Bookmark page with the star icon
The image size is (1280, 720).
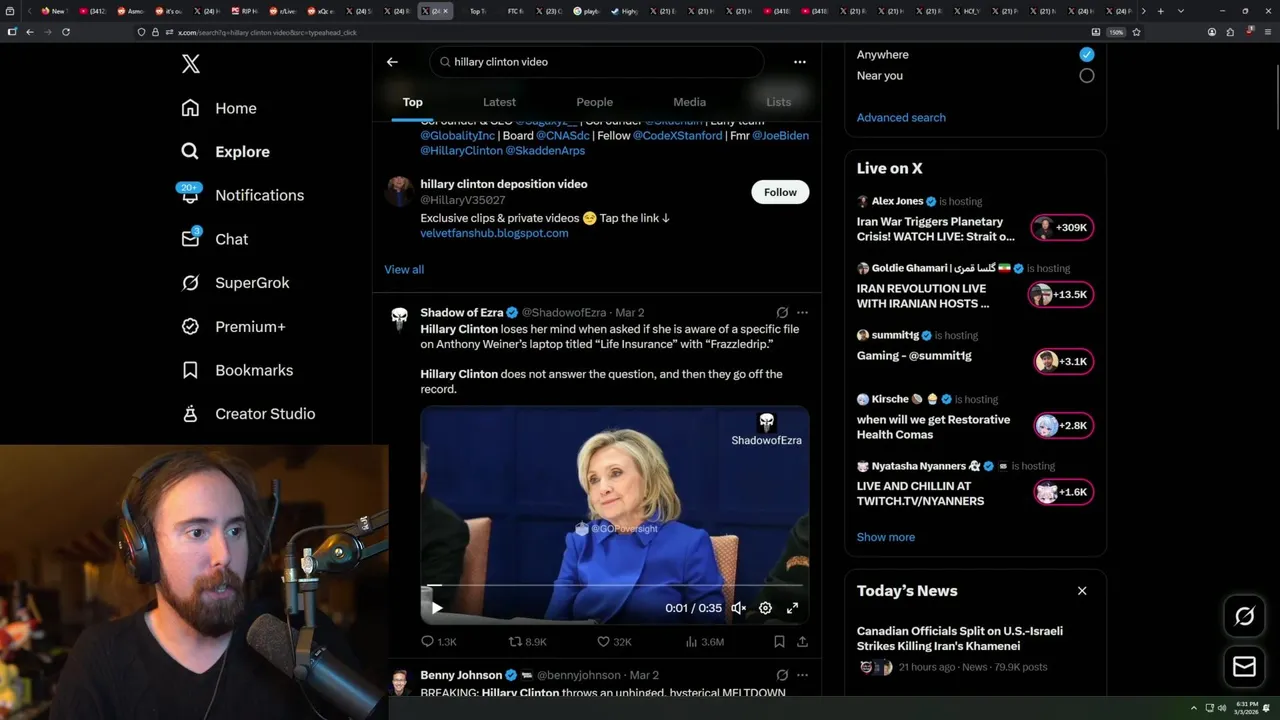(1136, 32)
